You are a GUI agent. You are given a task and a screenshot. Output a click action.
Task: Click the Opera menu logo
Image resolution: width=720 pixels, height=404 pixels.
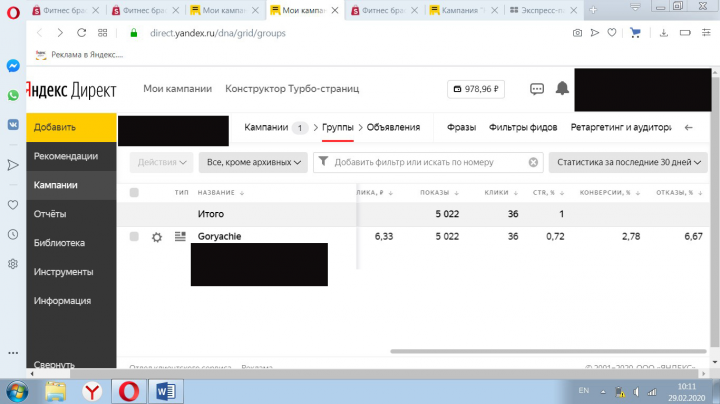13,12
